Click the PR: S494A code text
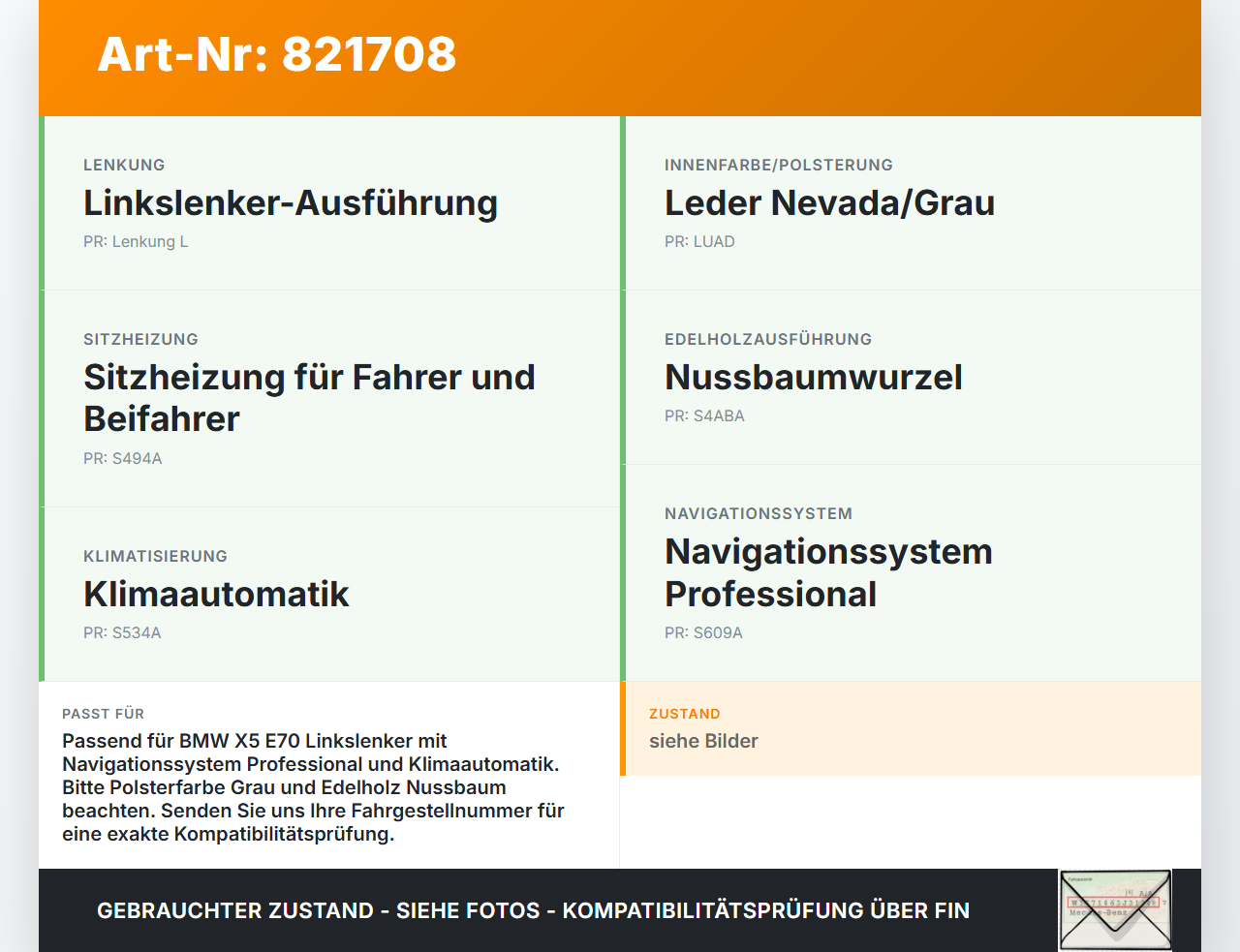Image resolution: width=1240 pixels, height=952 pixels. click(123, 458)
